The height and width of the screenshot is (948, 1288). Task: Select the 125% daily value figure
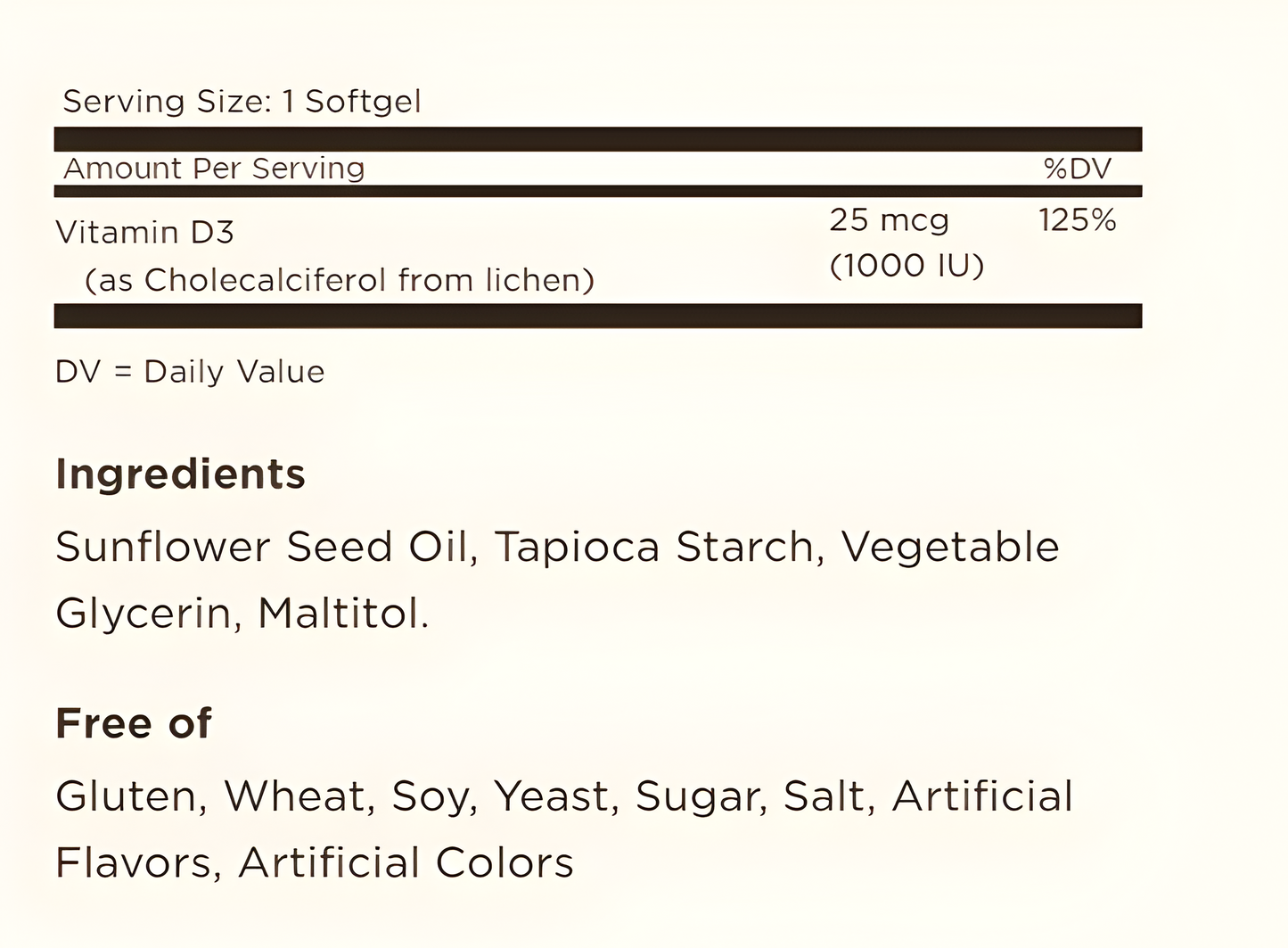point(1077,220)
